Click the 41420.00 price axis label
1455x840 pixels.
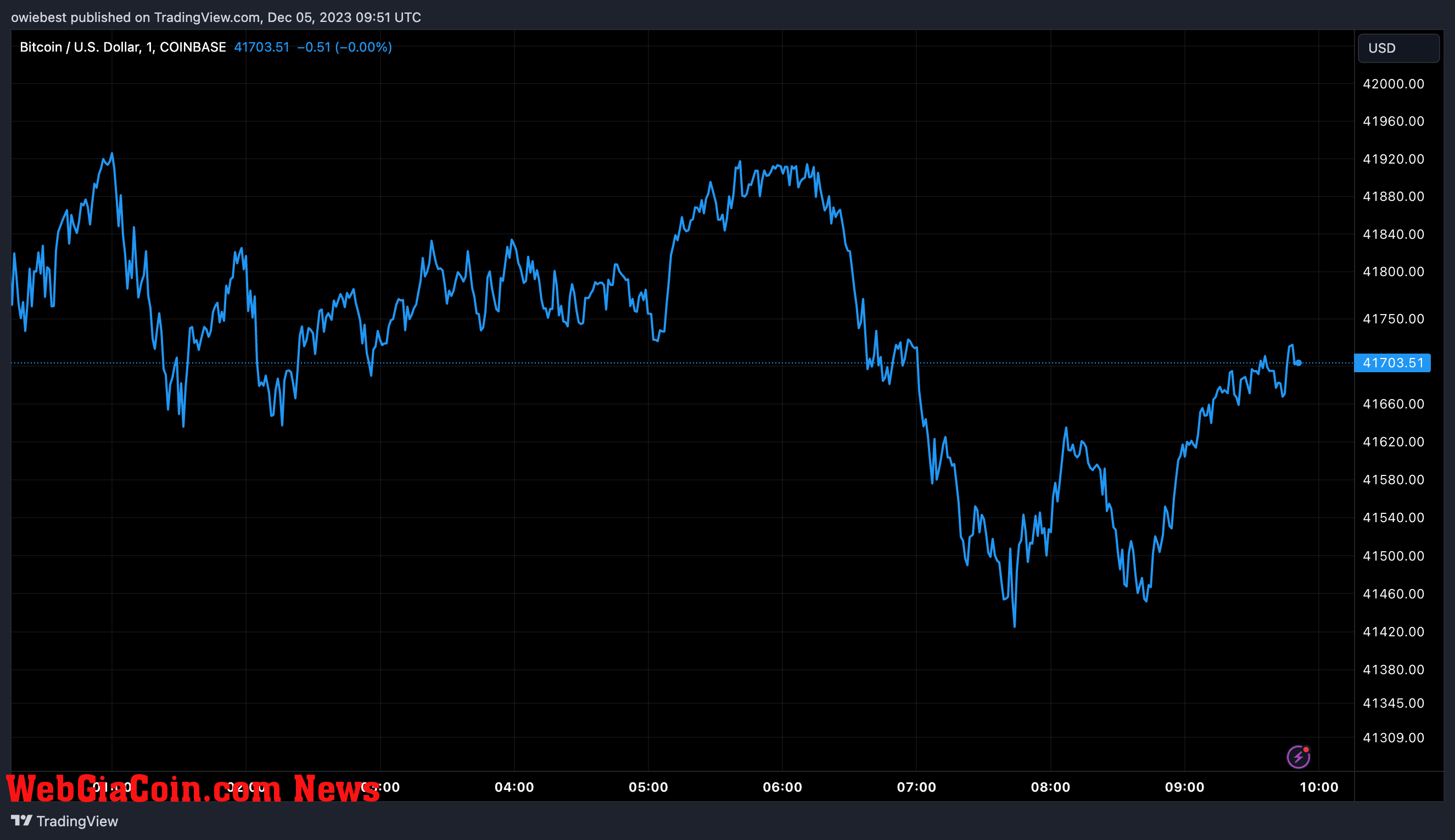(1394, 632)
